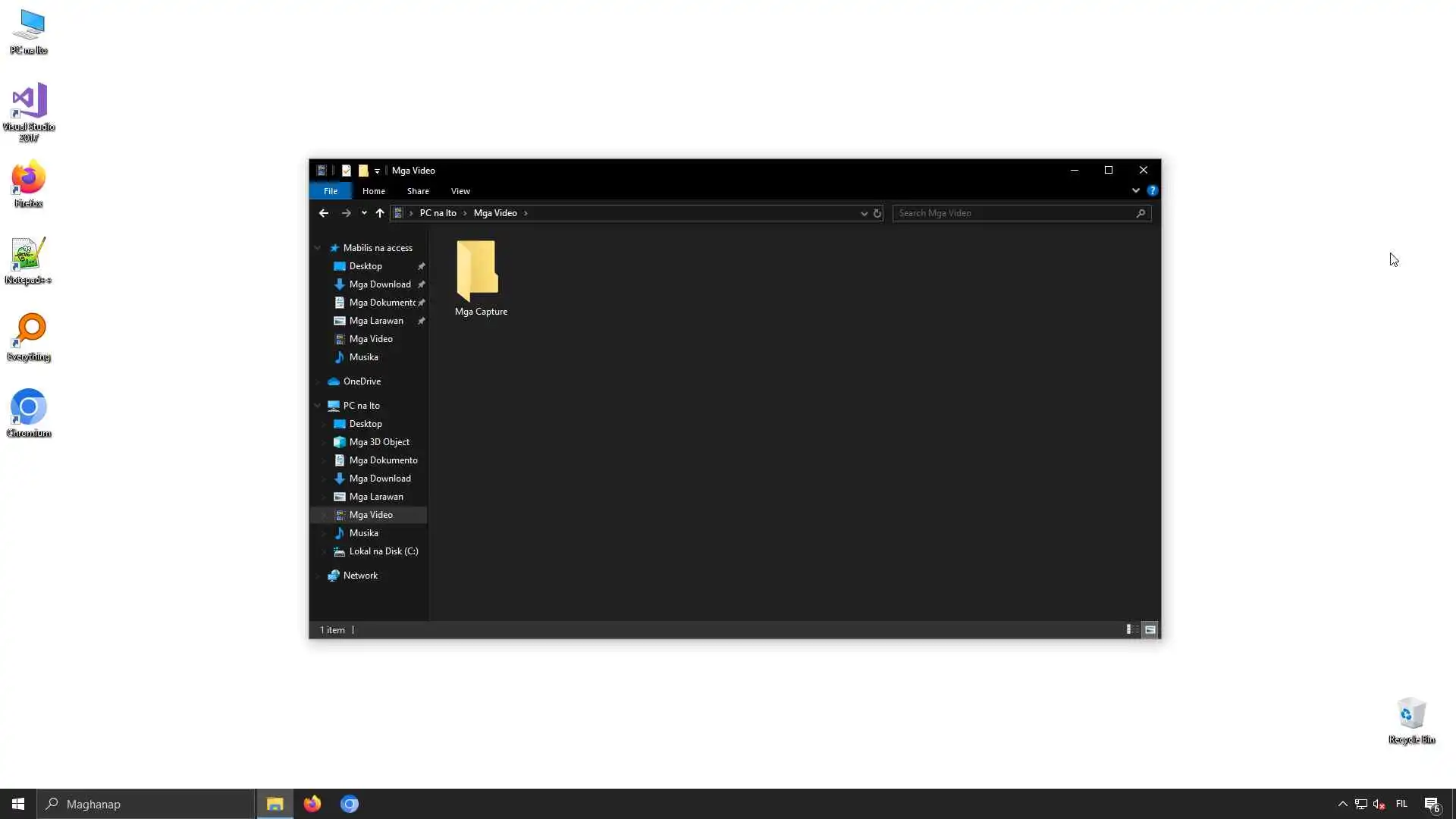Open the File ribbon tab

pos(331,191)
